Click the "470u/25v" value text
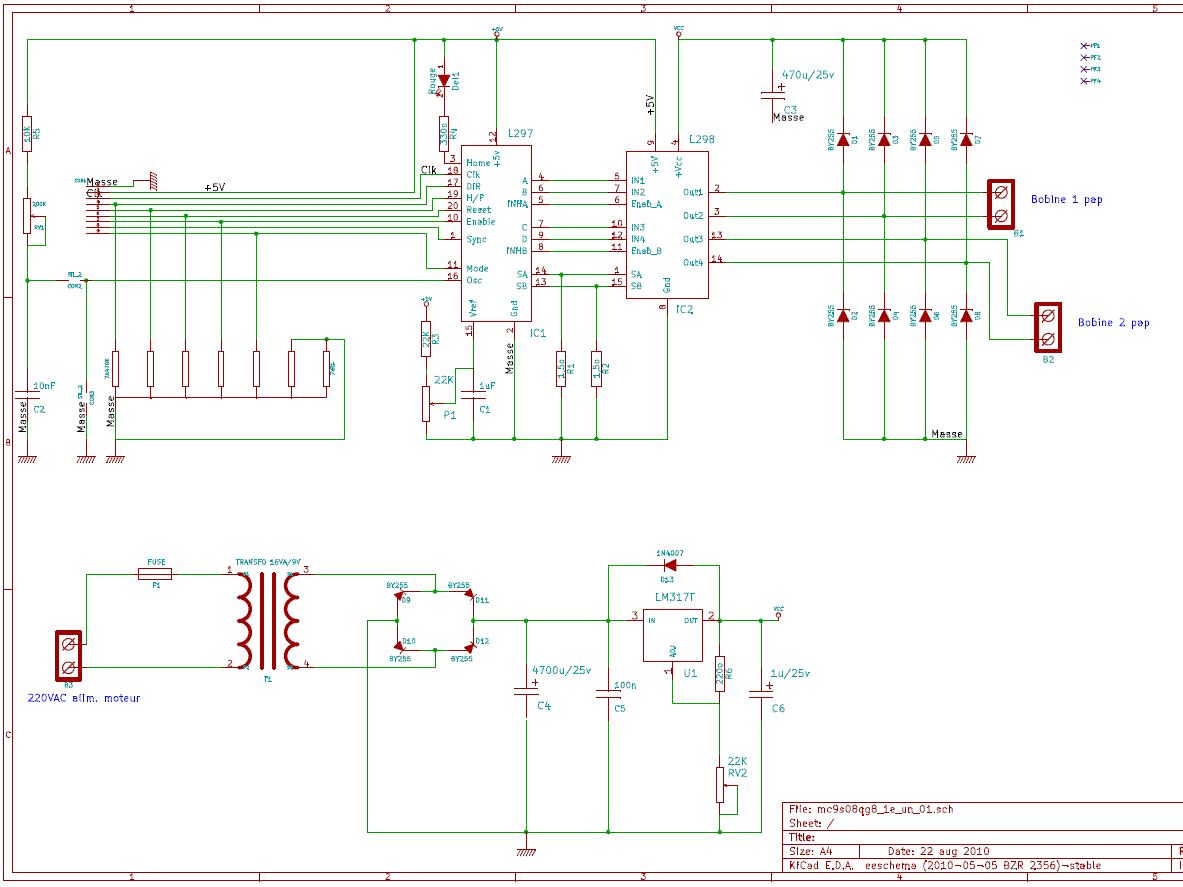The height and width of the screenshot is (887, 1183). click(807, 75)
